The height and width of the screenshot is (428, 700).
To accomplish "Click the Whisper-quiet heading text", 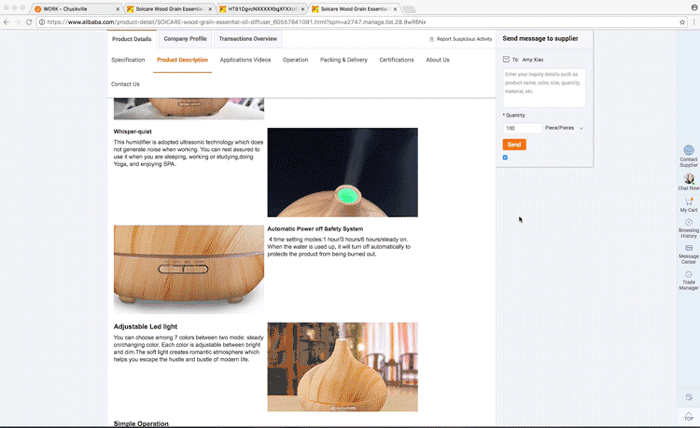I will tap(133, 132).
